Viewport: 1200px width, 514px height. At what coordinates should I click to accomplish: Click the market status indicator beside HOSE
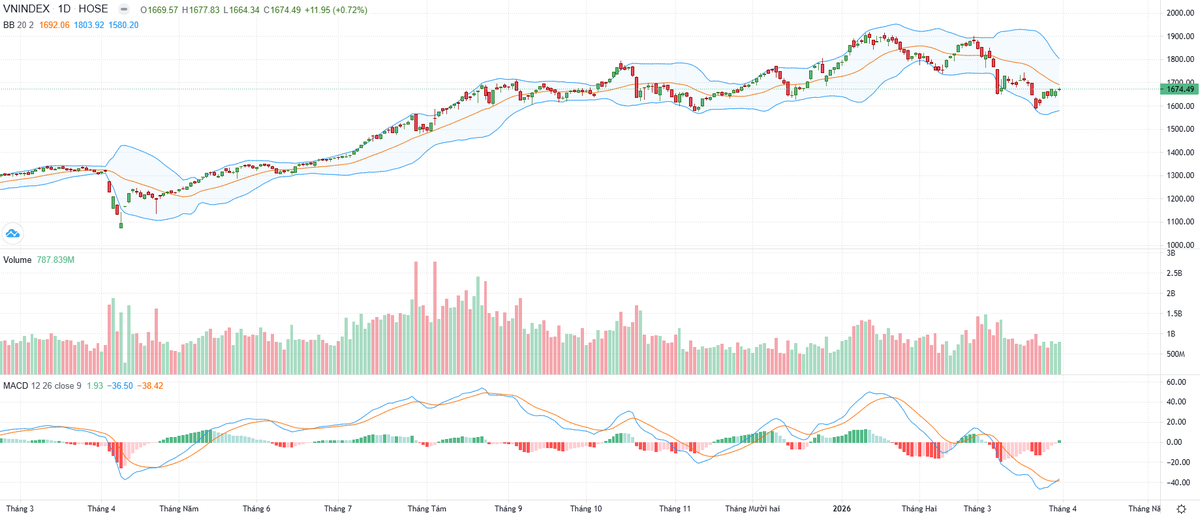(x=123, y=10)
